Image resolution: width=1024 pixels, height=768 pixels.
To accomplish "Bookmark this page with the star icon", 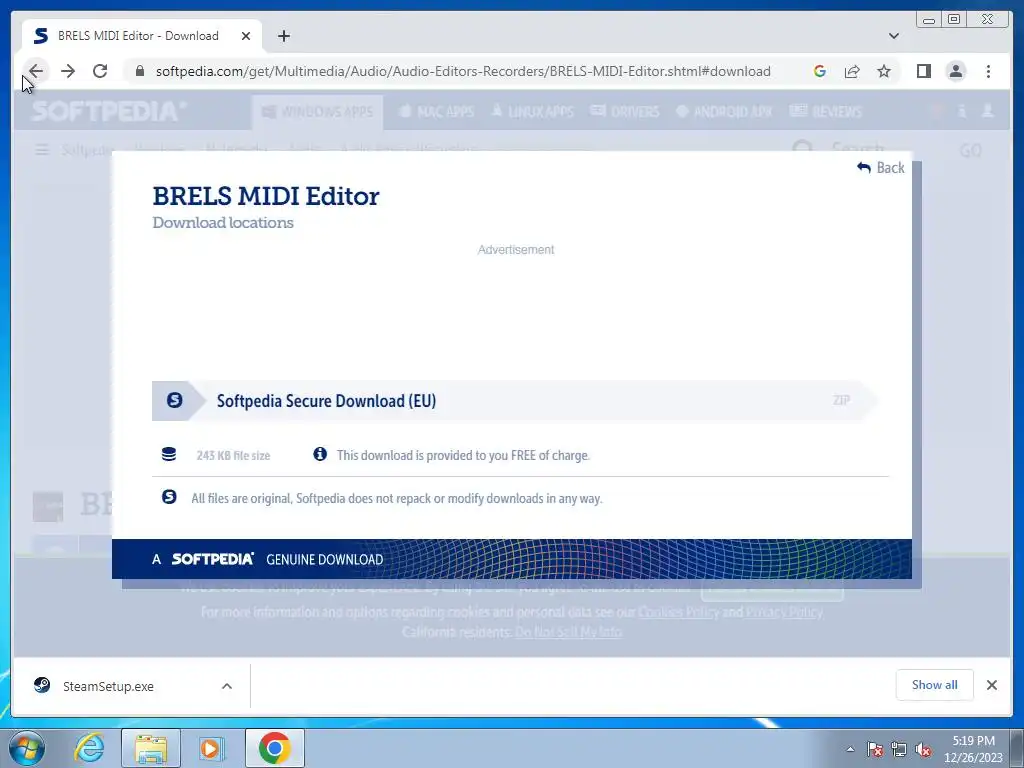I will point(884,71).
